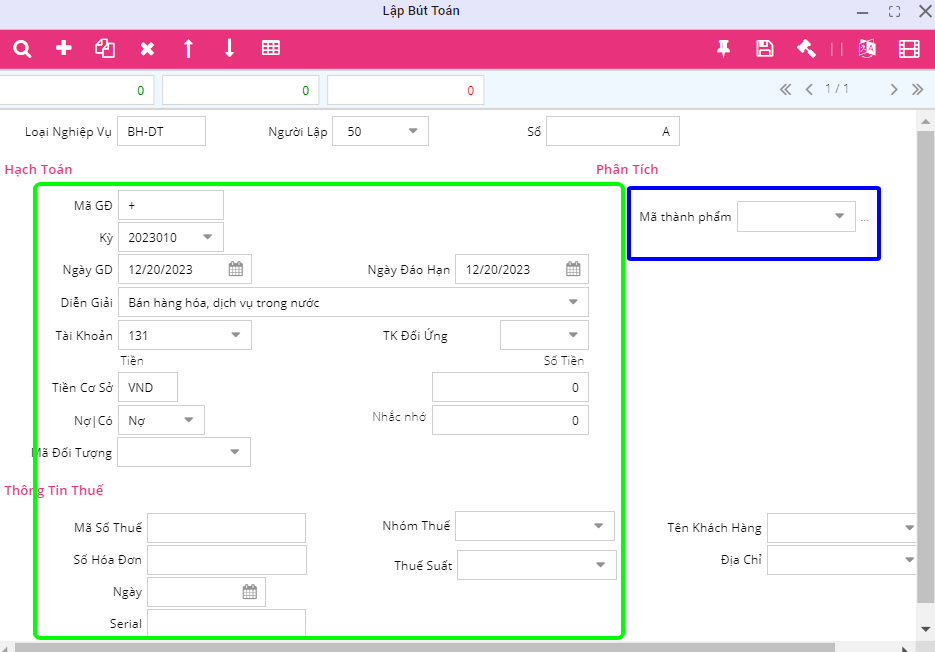Click the film strip icon
This screenshot has width=935, height=652.
tap(908, 48)
